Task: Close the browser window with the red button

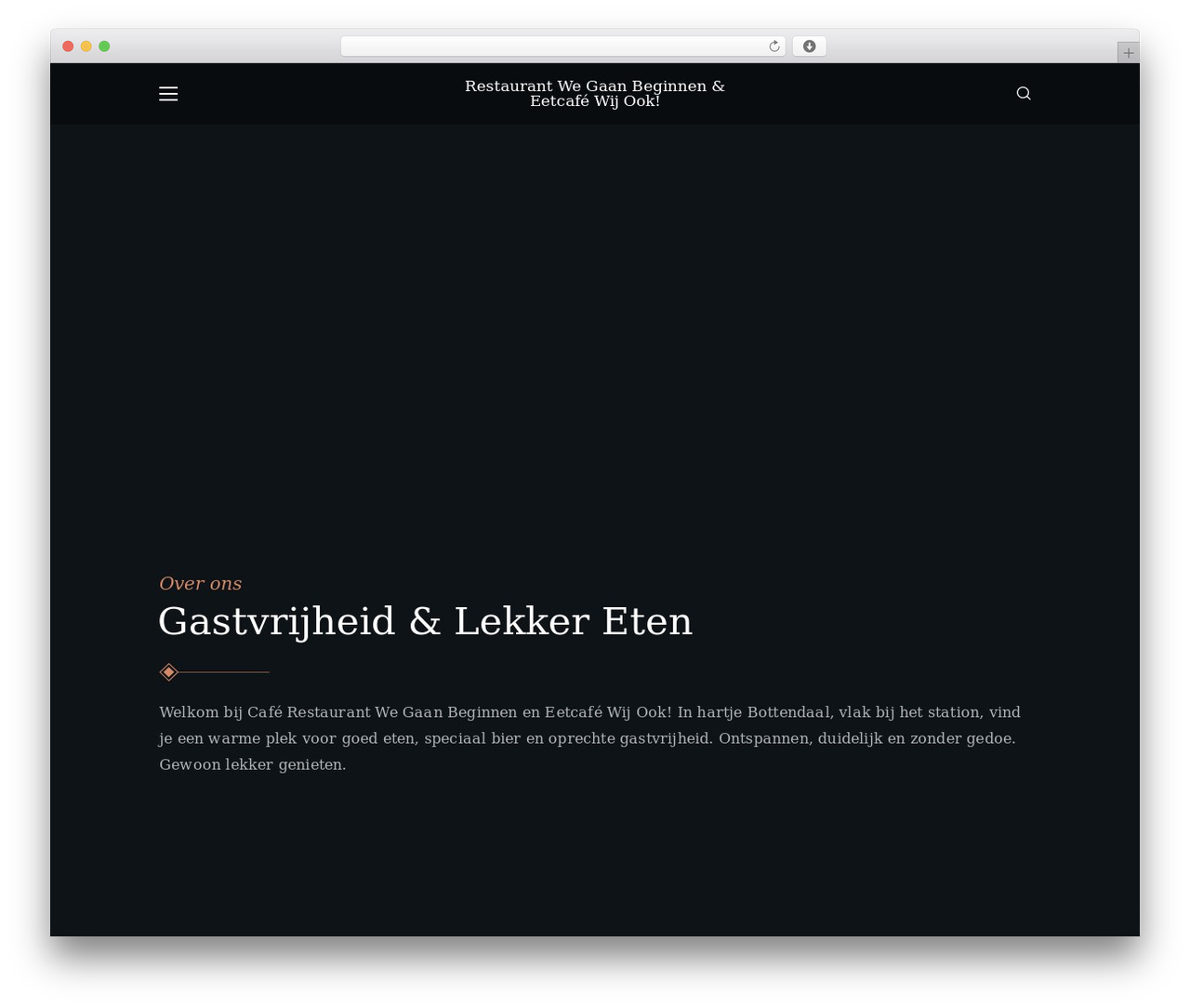Action: pyautogui.click(x=68, y=46)
